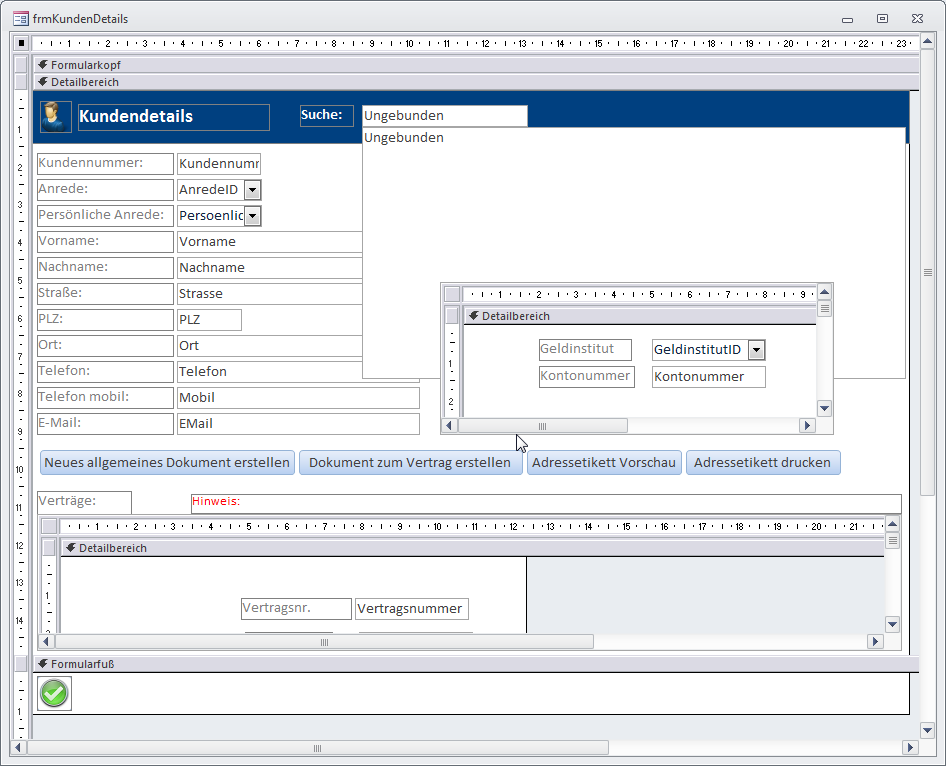The width and height of the screenshot is (946, 766).
Task: Expand the Persoenliche Anrede dropdown arrow
Action: coord(252,216)
